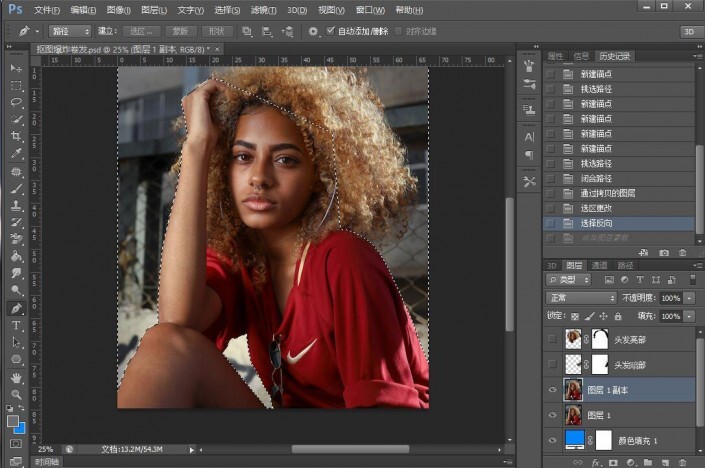Select the Horizontal Type tool
The height and width of the screenshot is (468, 705).
pos(16,325)
